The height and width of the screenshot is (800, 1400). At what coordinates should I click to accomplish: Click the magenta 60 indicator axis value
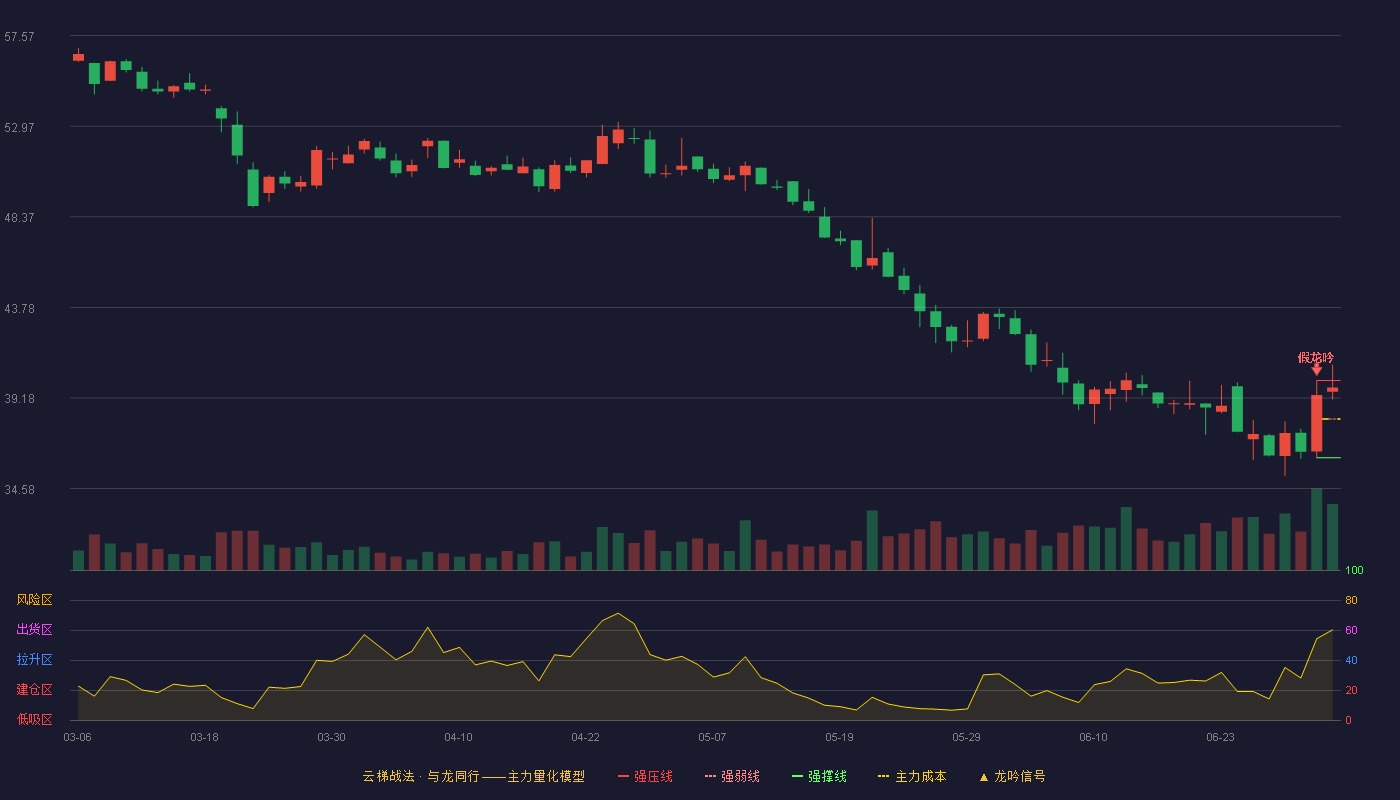(x=1351, y=630)
